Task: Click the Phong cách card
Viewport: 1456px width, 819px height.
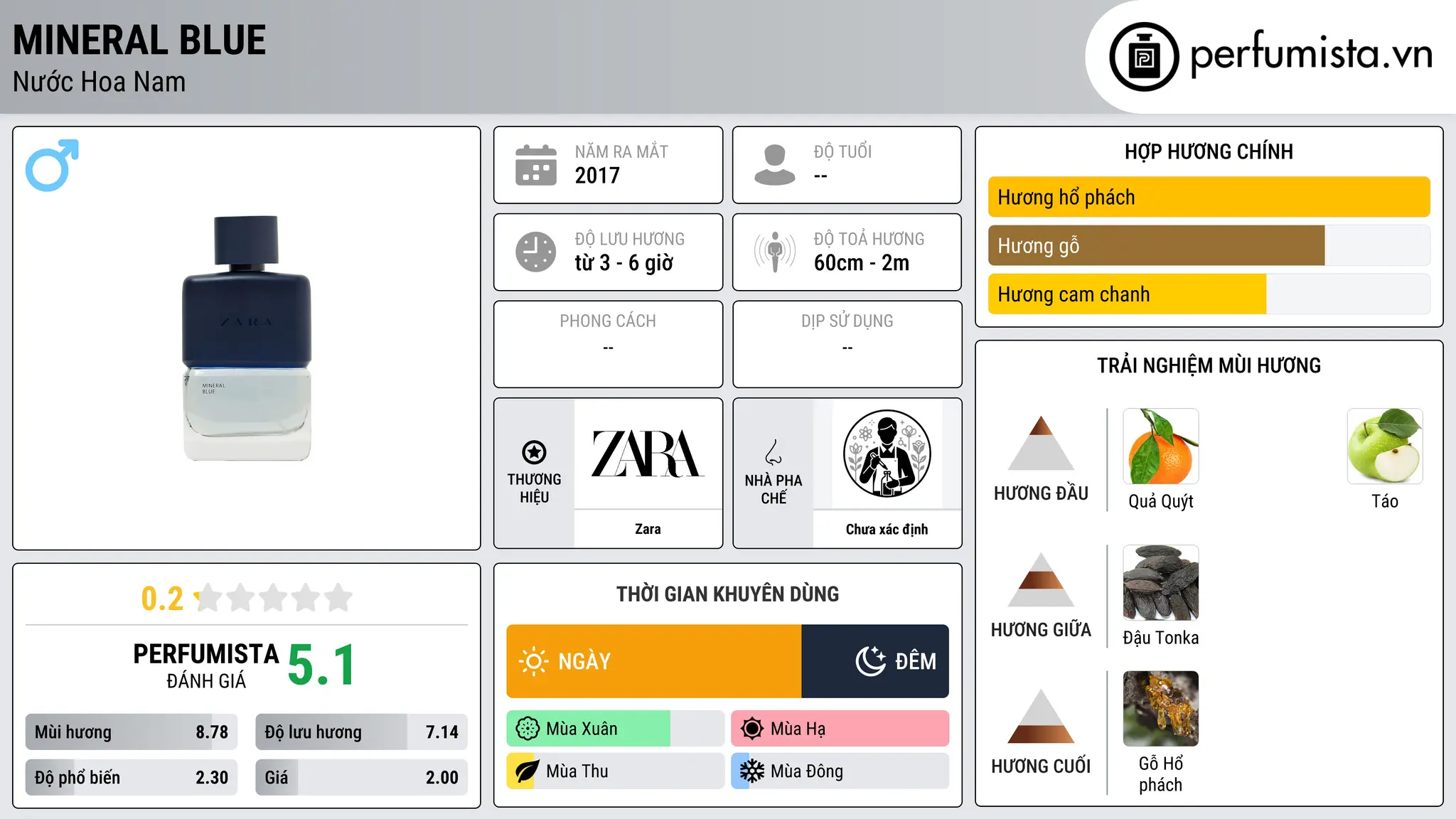Action: [x=609, y=344]
